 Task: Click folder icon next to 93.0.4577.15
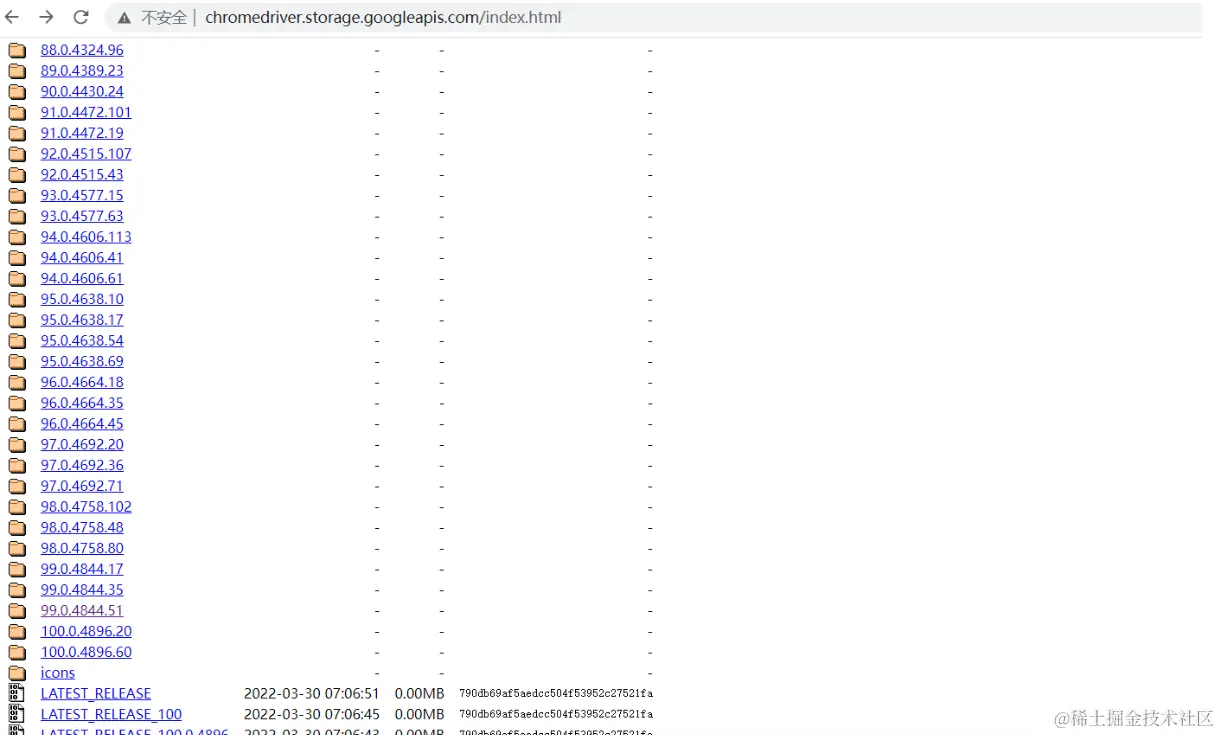click(17, 195)
